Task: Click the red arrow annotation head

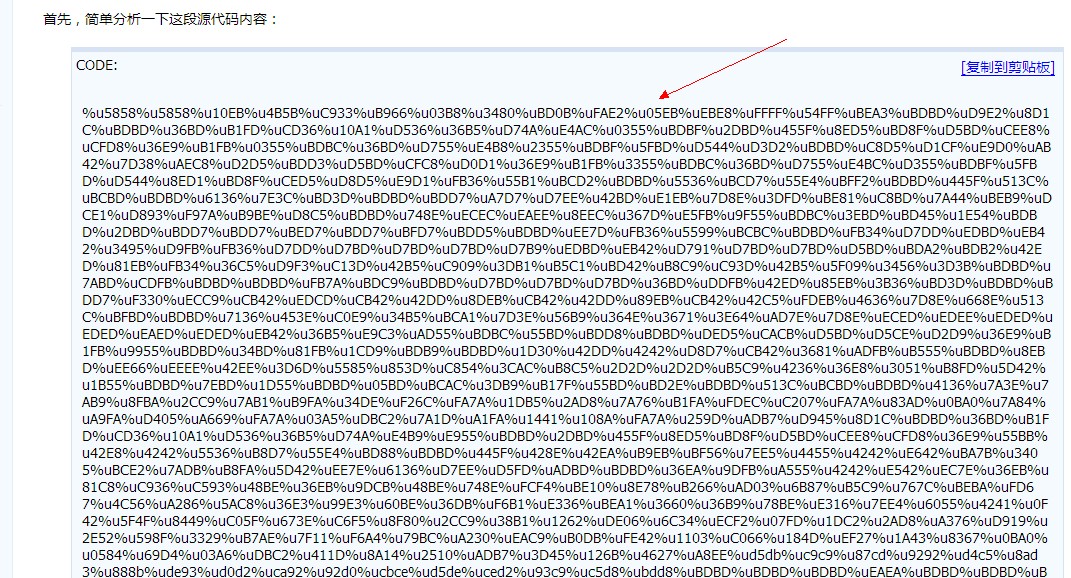Action: [665, 94]
